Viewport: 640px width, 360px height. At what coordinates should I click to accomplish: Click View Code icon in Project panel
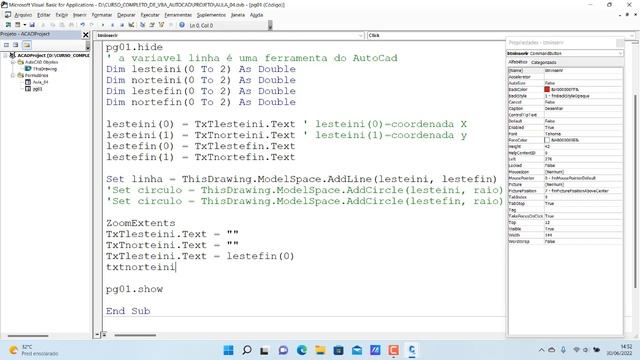point(7,45)
